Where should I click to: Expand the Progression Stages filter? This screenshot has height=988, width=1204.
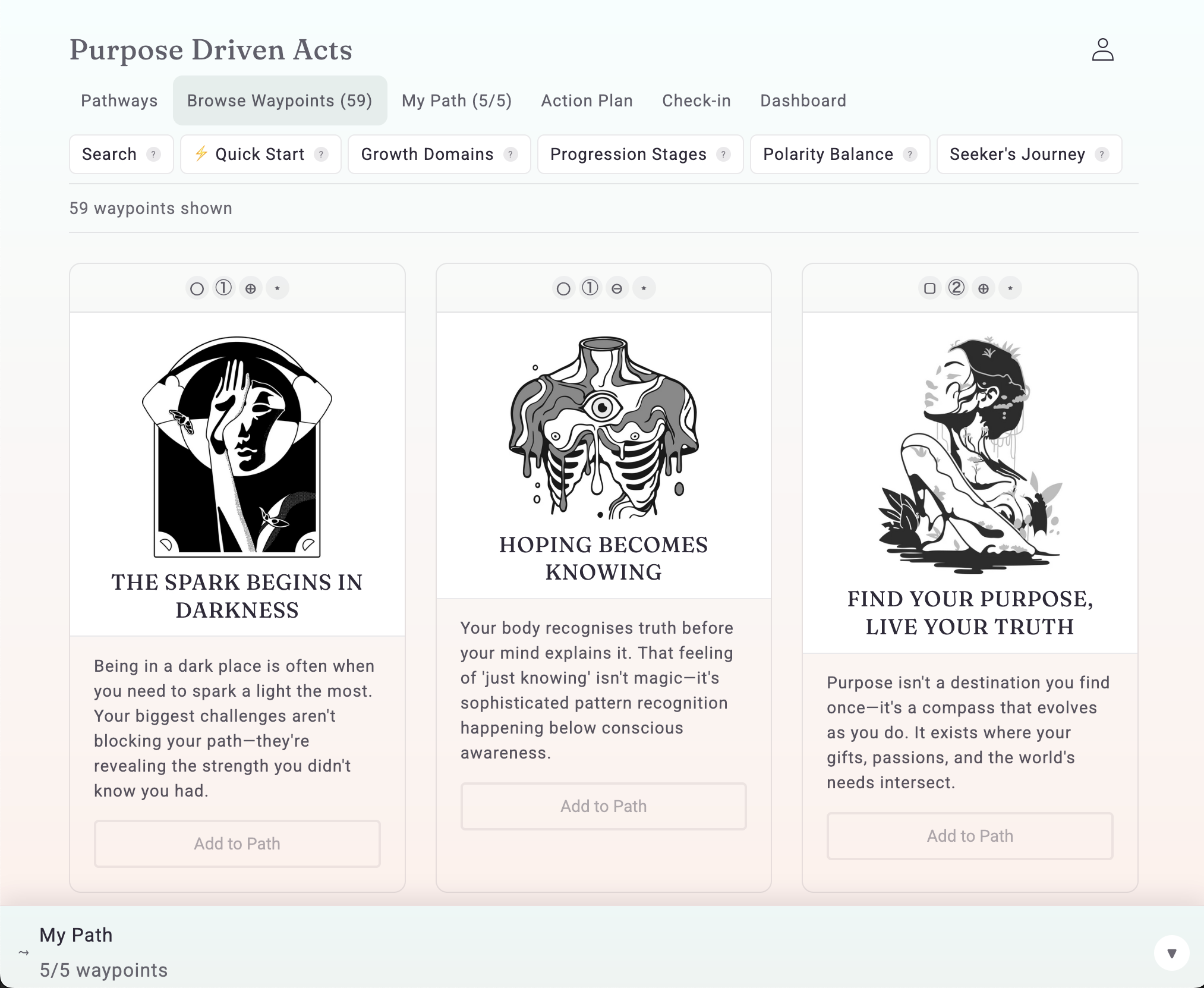[x=628, y=155]
